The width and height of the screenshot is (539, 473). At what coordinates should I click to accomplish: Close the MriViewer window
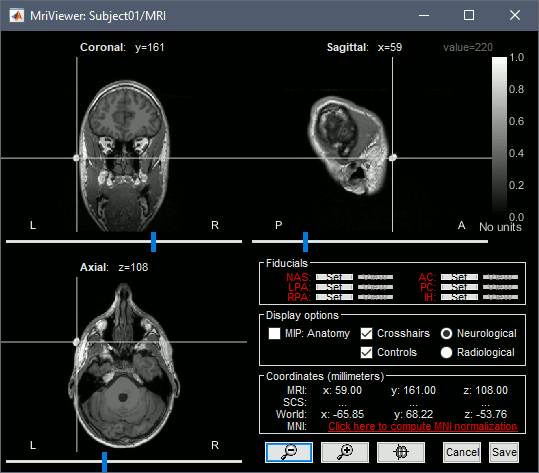point(515,15)
